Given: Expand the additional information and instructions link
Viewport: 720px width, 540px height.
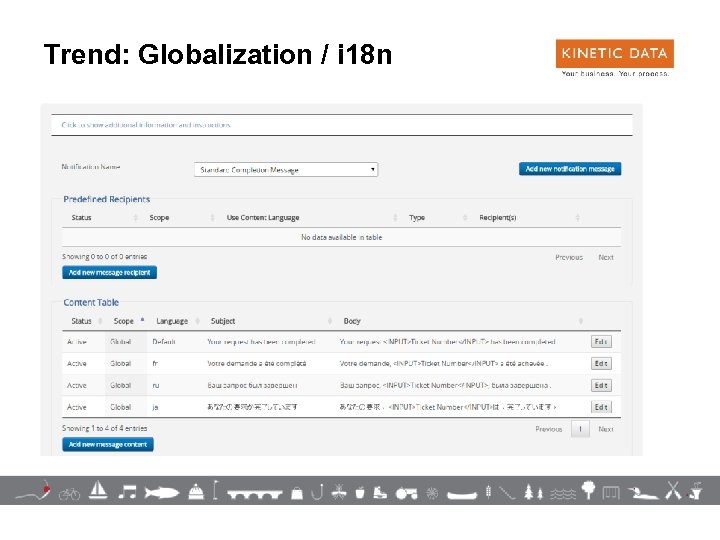Looking at the screenshot, I should [x=146, y=125].
